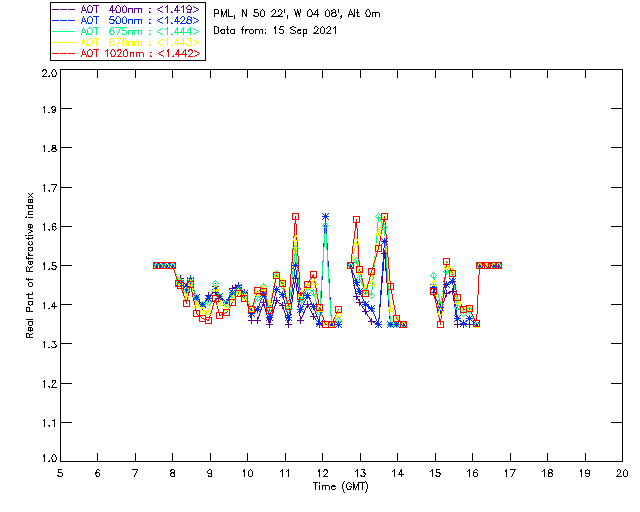Click the AOT 1020nm legend entry
This screenshot has height=512, width=640.
point(127,53)
